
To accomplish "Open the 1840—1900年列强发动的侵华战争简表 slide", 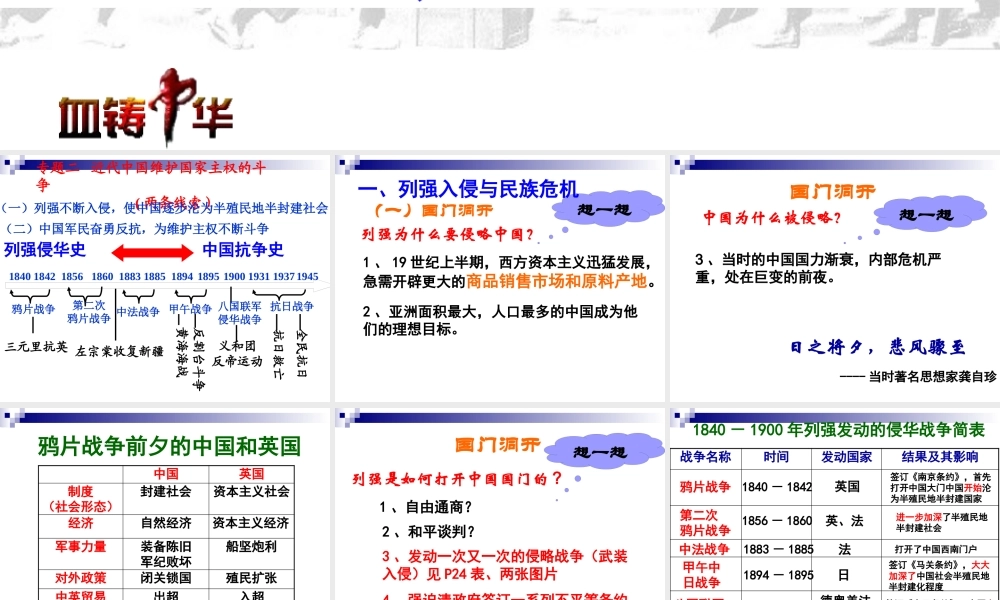I will click(835, 504).
